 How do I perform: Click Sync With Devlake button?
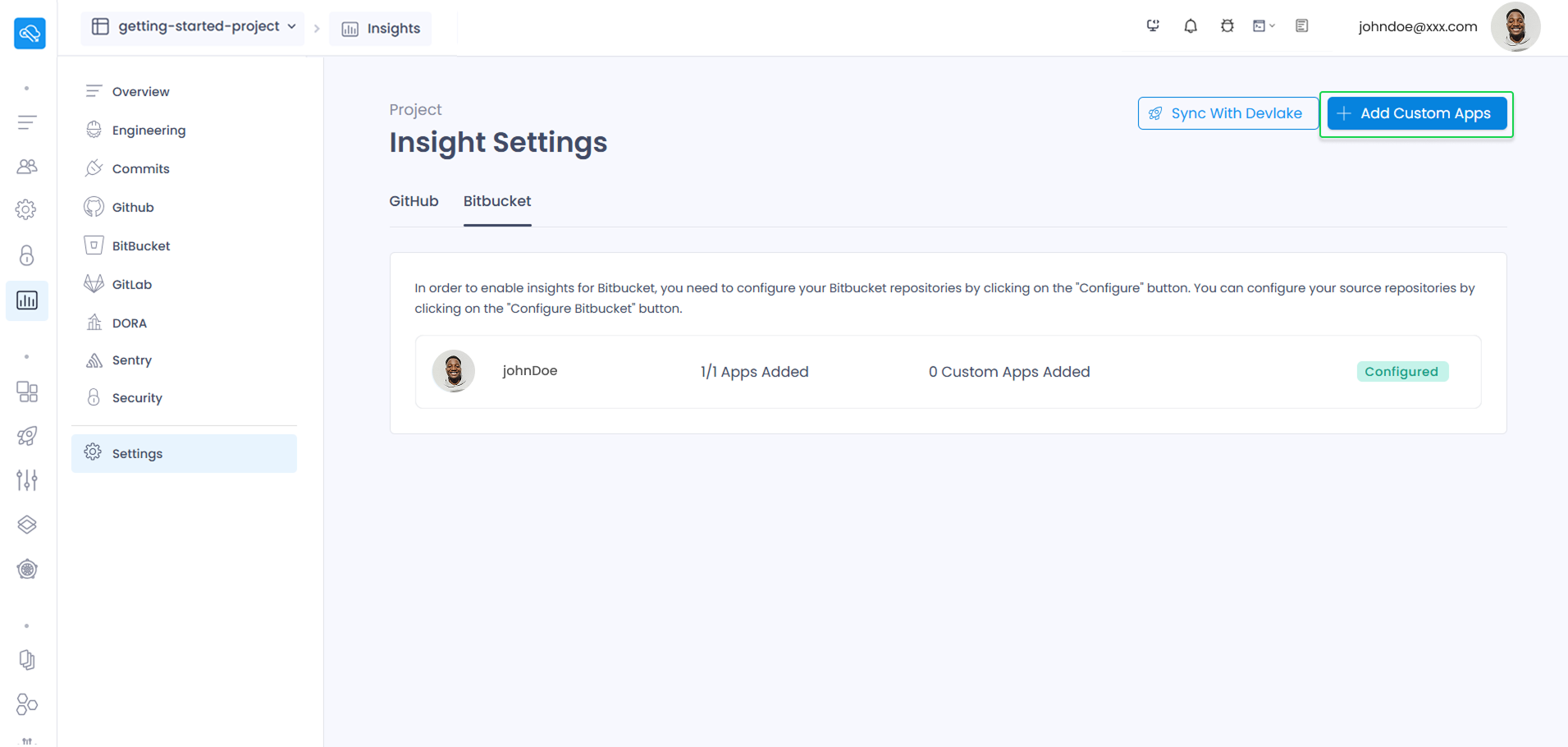coord(1227,113)
